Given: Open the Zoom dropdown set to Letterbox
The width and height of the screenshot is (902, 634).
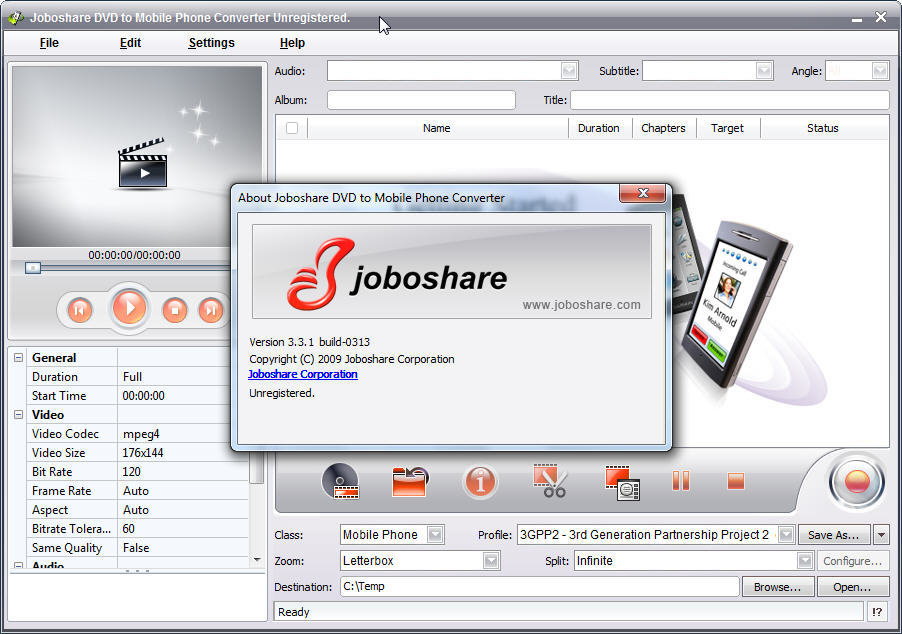Looking at the screenshot, I should point(490,560).
